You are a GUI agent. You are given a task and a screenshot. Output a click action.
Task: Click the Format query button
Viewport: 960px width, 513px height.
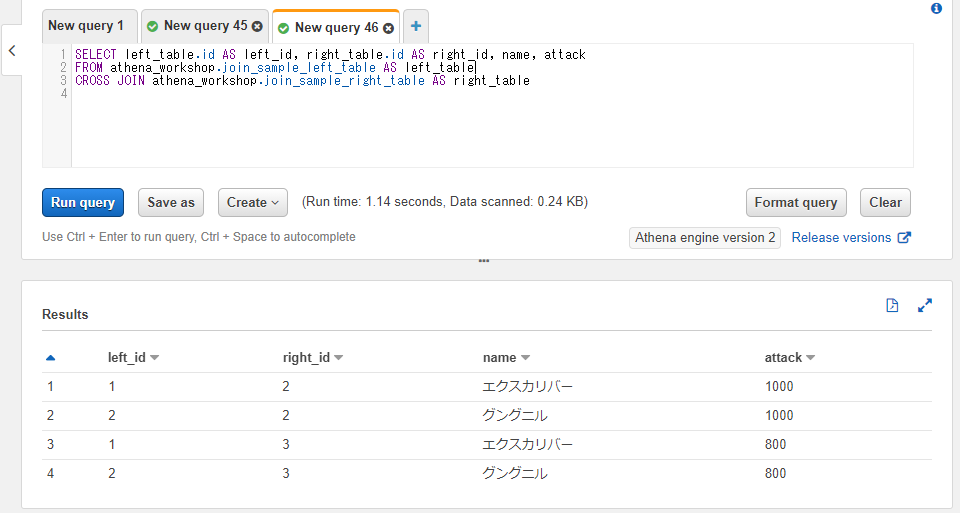tap(796, 203)
